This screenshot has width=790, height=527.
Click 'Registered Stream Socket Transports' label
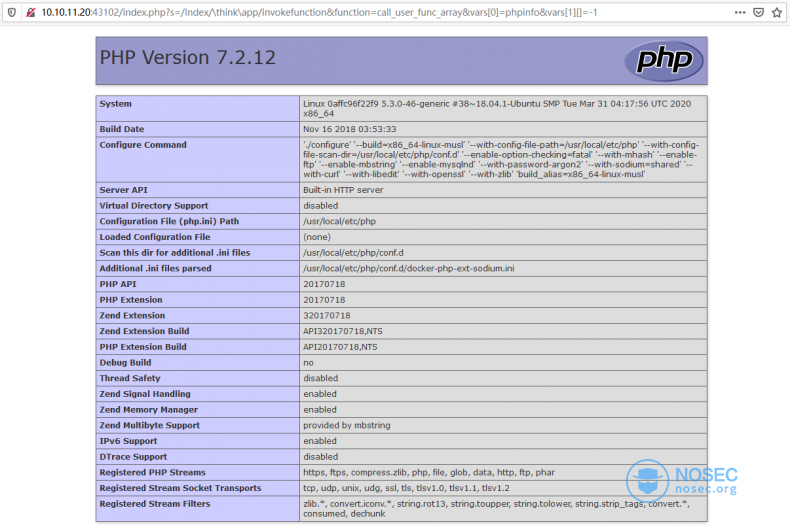180,488
